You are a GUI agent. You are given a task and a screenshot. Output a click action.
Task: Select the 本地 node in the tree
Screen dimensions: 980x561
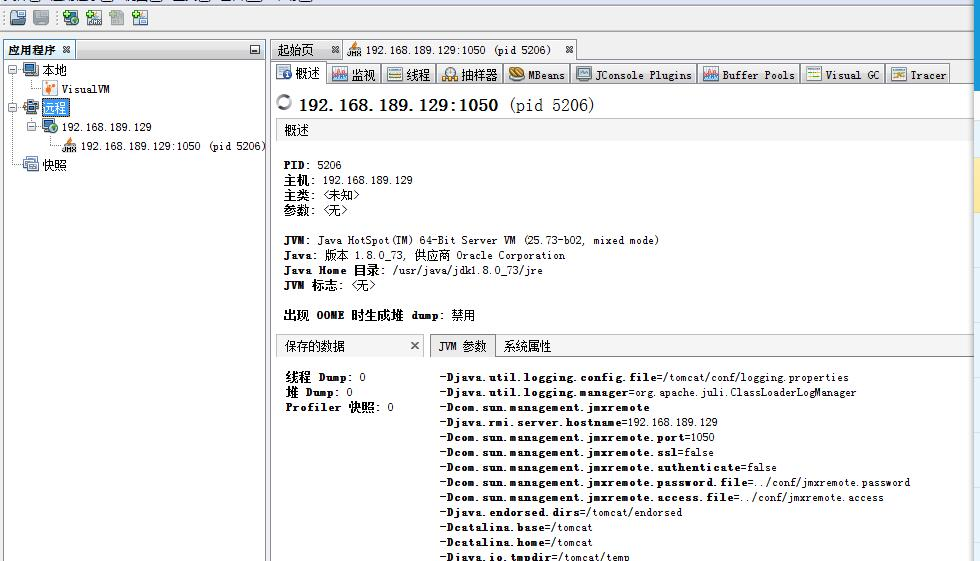click(54, 70)
